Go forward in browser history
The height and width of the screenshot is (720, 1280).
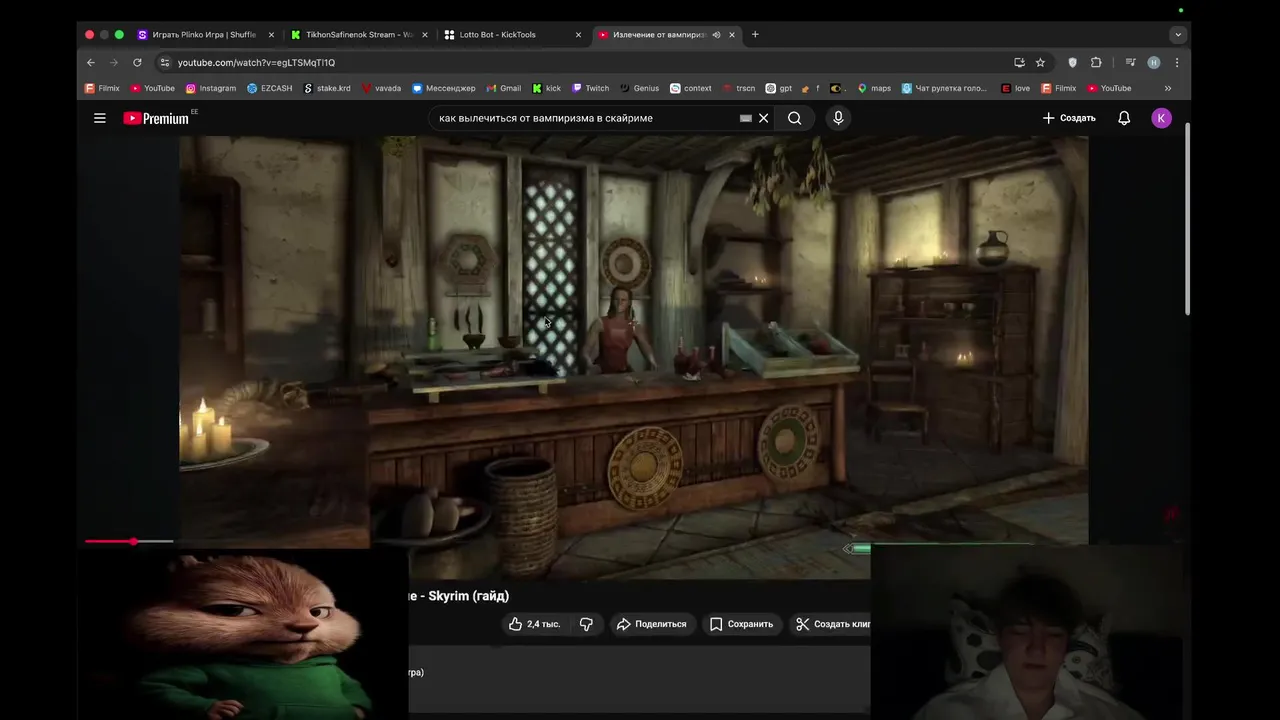(114, 62)
